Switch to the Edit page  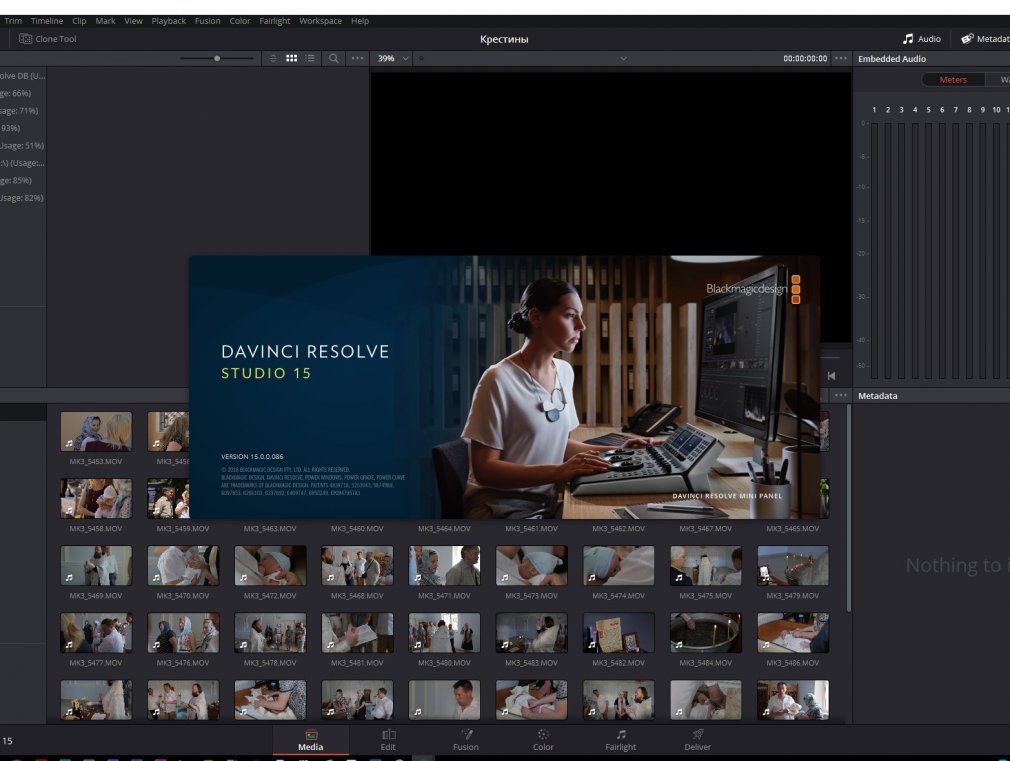pyautogui.click(x=388, y=740)
